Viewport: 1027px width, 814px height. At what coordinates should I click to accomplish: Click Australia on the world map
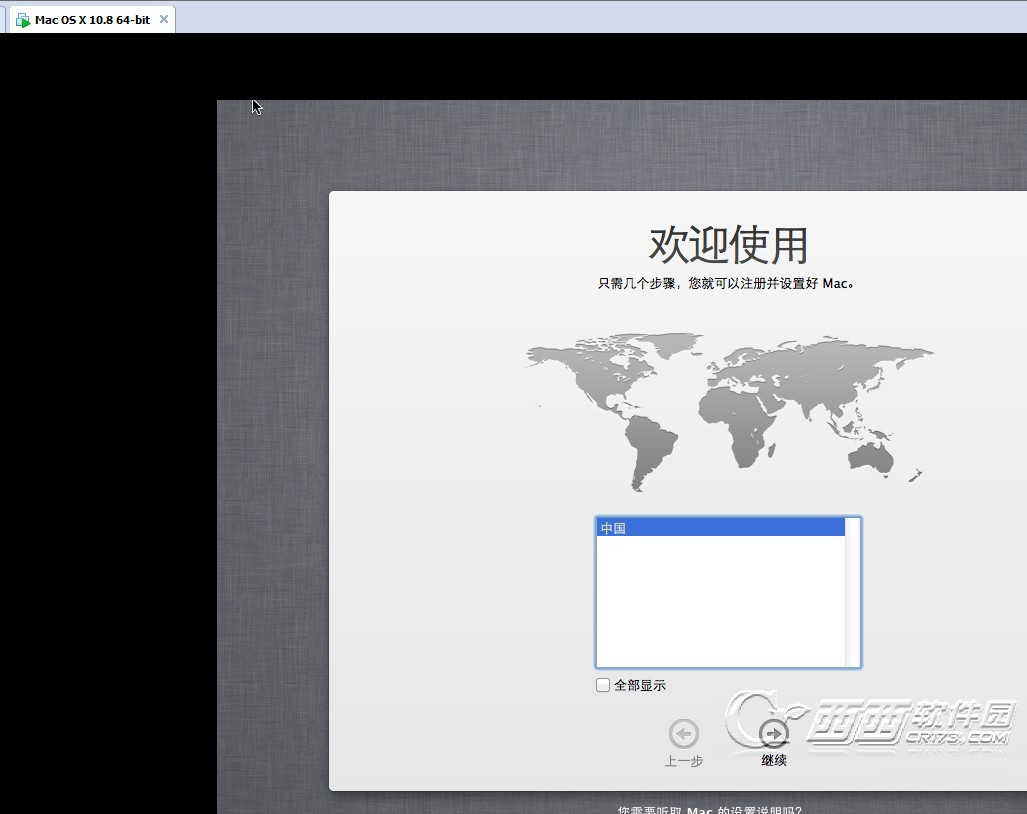pyautogui.click(x=872, y=456)
